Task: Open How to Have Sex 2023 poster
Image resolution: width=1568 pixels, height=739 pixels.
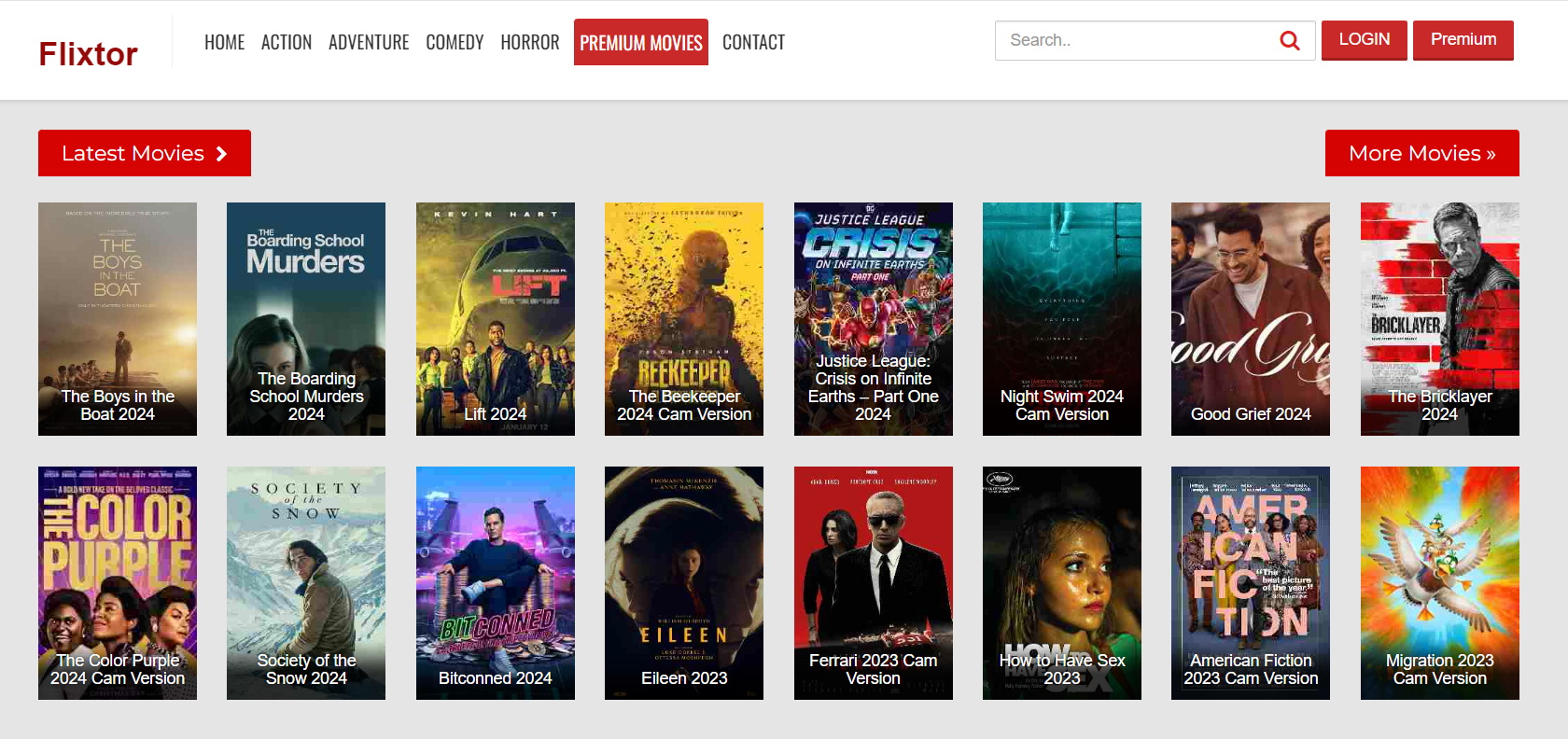Action: coord(1062,583)
